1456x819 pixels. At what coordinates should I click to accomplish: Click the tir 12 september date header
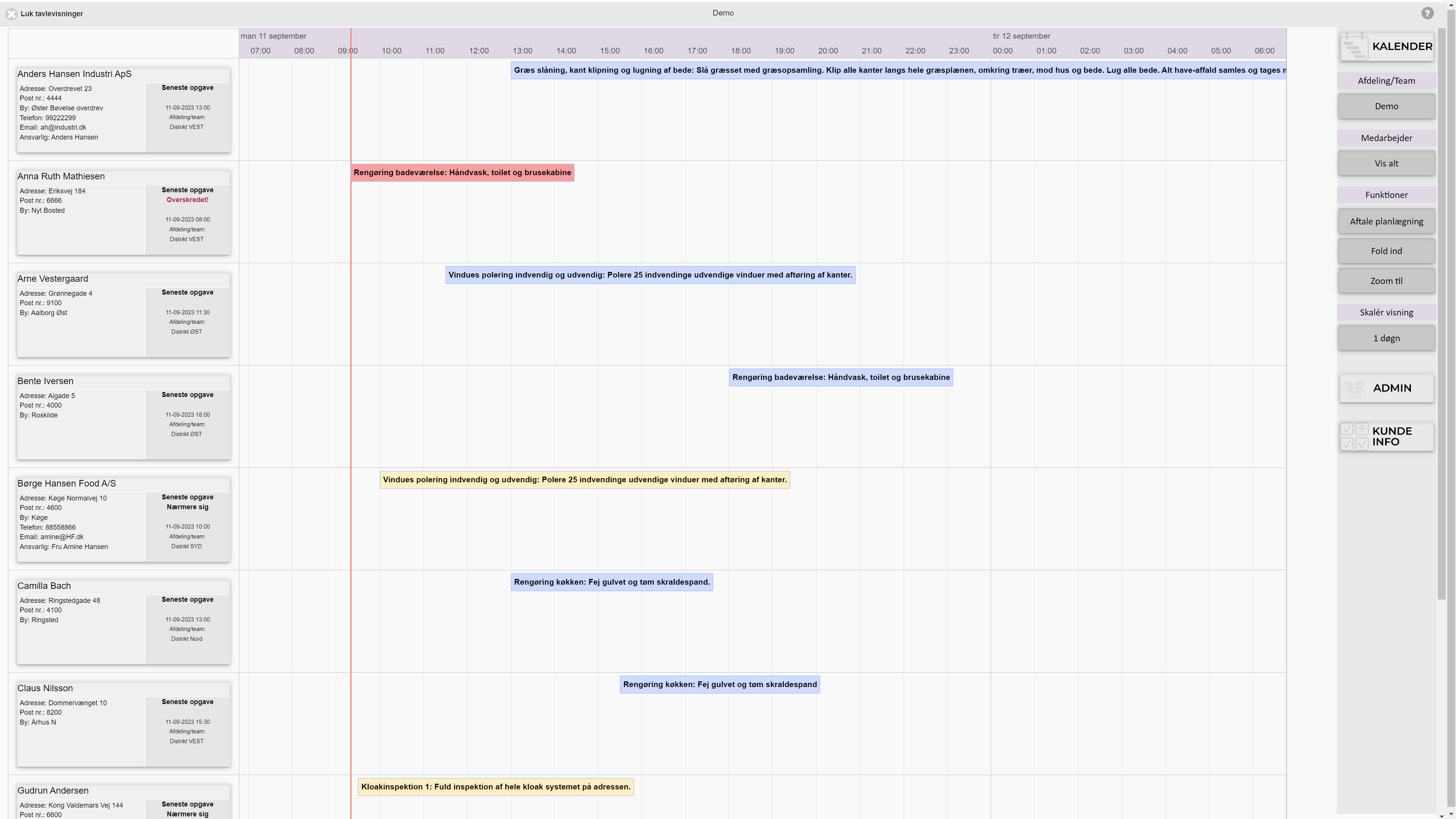tap(1021, 36)
